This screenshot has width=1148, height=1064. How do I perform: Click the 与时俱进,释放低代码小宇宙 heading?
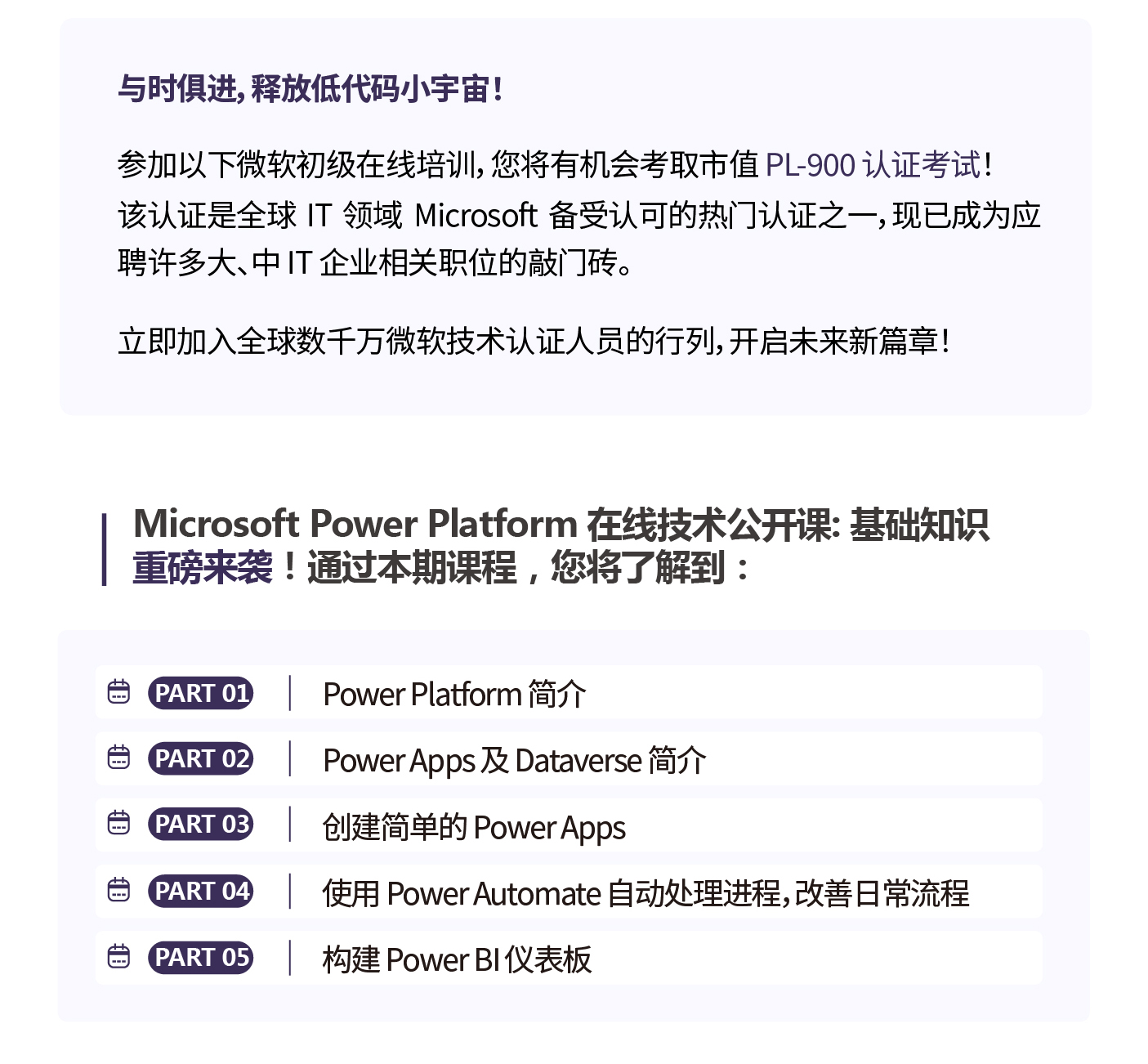point(310,88)
